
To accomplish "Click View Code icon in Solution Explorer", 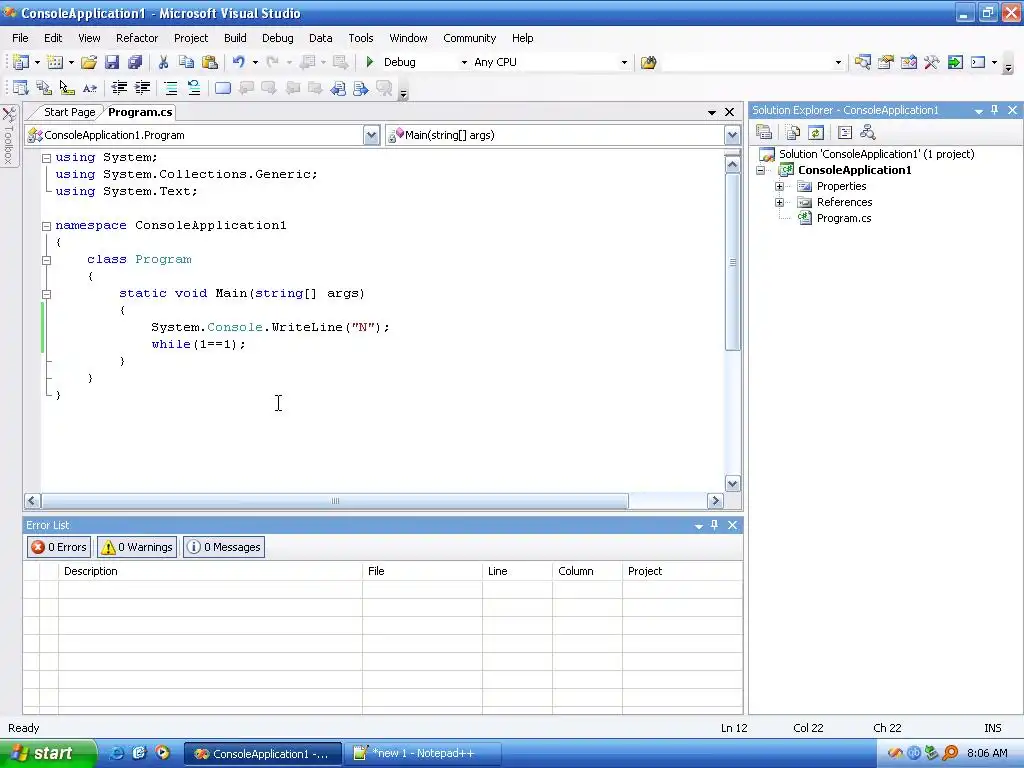I will point(844,133).
